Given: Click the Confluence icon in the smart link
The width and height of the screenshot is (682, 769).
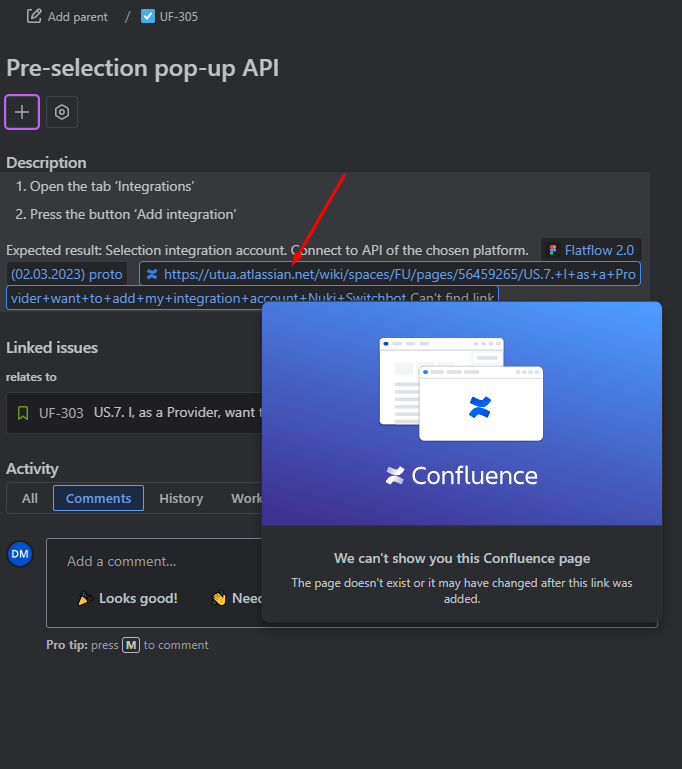Looking at the screenshot, I should coord(152,274).
